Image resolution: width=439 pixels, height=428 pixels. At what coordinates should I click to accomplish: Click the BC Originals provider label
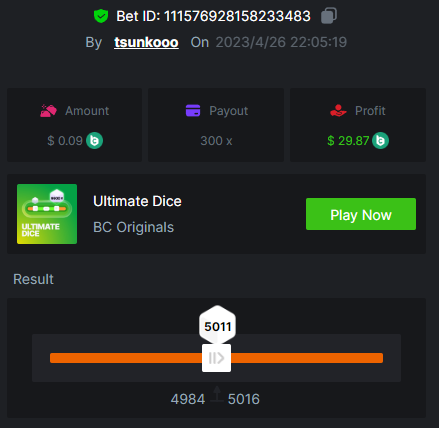(x=133, y=227)
